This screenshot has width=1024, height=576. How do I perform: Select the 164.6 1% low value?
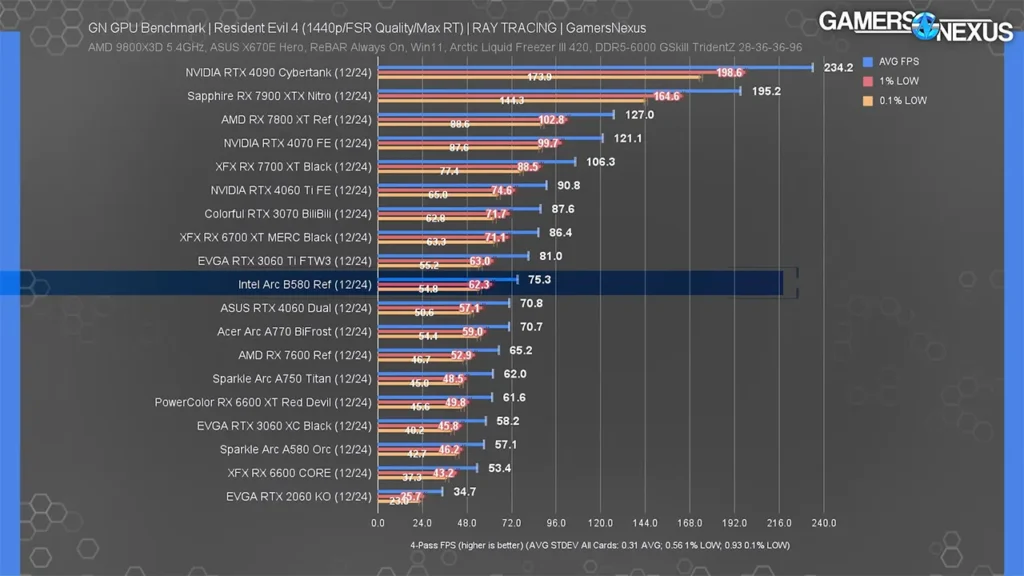[667, 96]
